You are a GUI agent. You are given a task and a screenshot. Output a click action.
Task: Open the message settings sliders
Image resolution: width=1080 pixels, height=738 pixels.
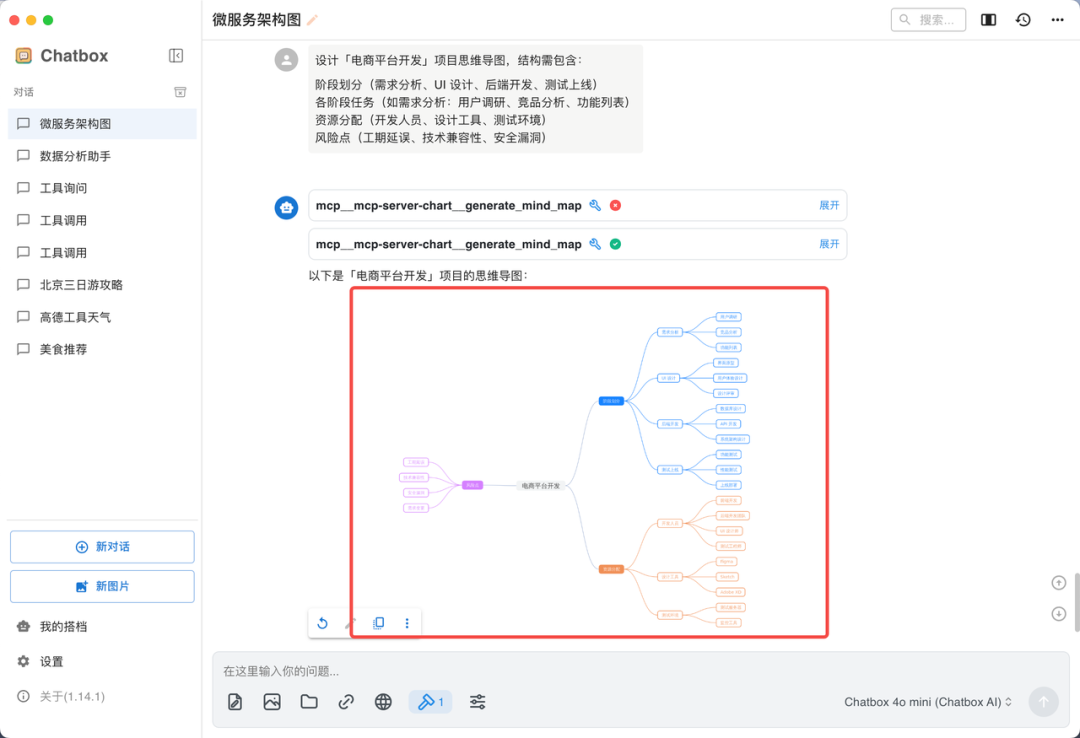coord(477,701)
